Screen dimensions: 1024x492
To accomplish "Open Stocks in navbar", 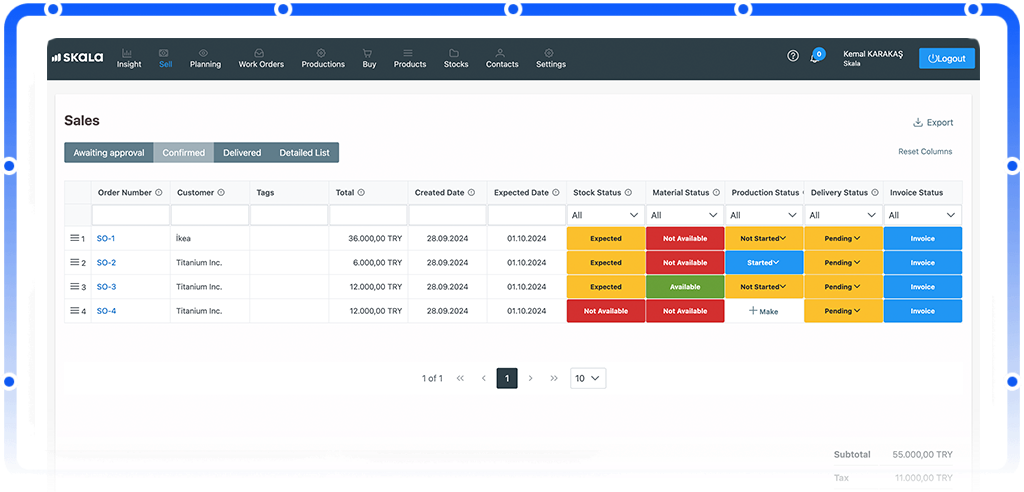I will pos(456,59).
